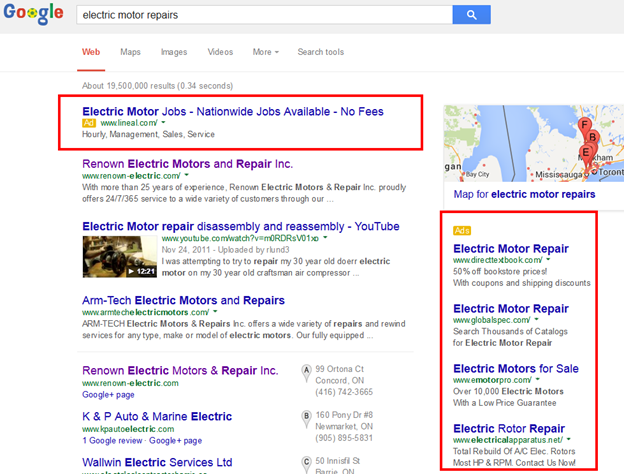Image resolution: width=624 pixels, height=474 pixels.
Task: Expand dropdown arrow beside the youtube.com URL
Action: click(x=325, y=238)
